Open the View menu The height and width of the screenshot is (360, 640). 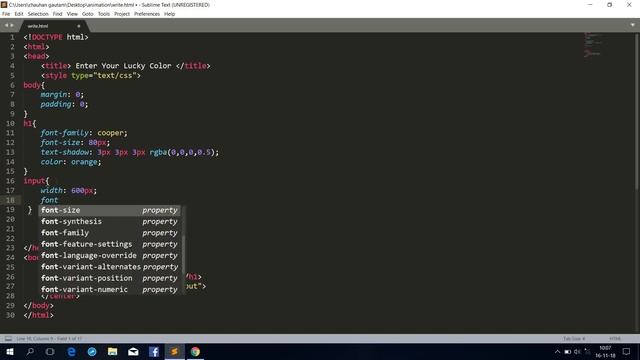tap(72, 14)
